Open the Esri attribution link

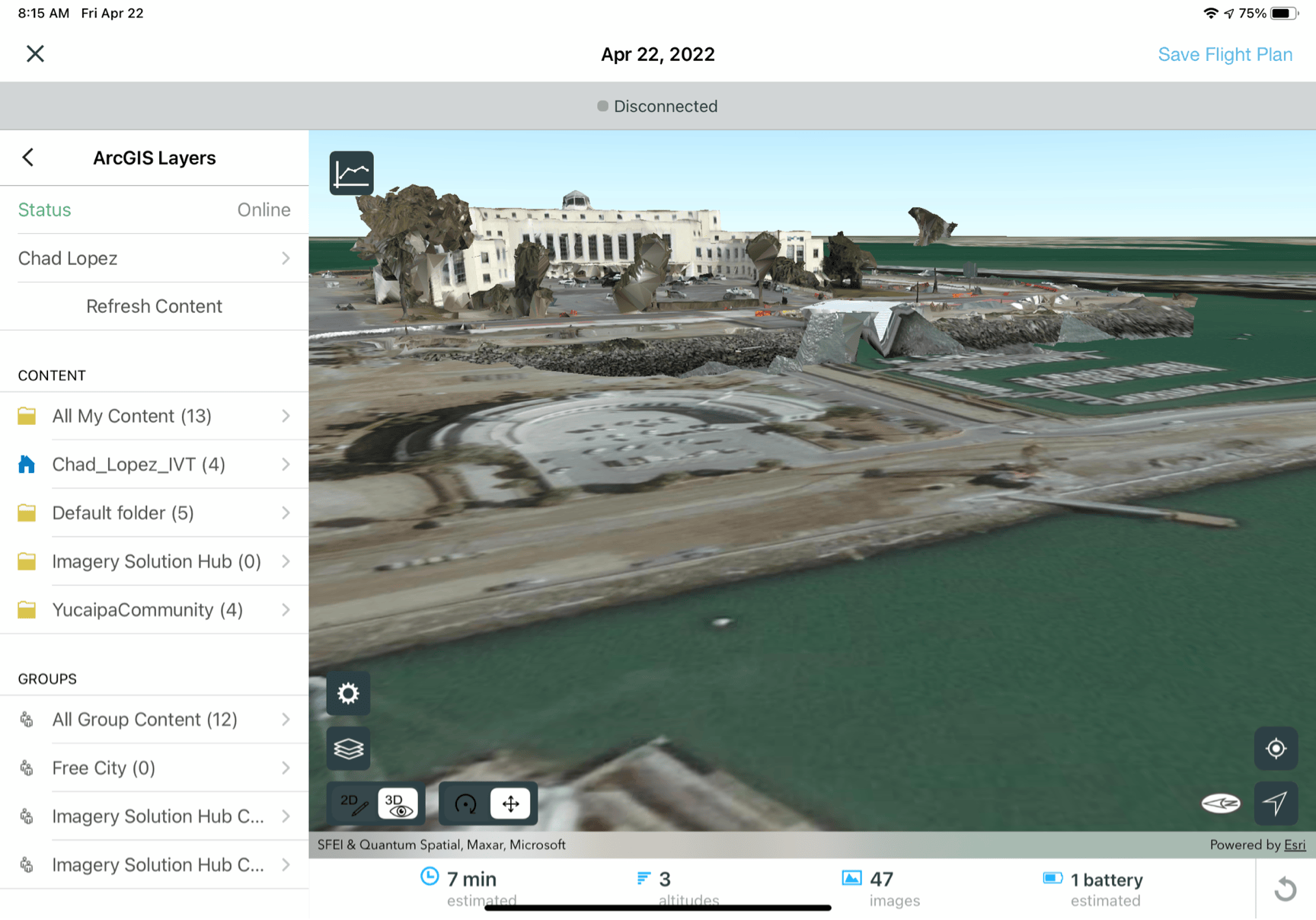tap(1295, 845)
